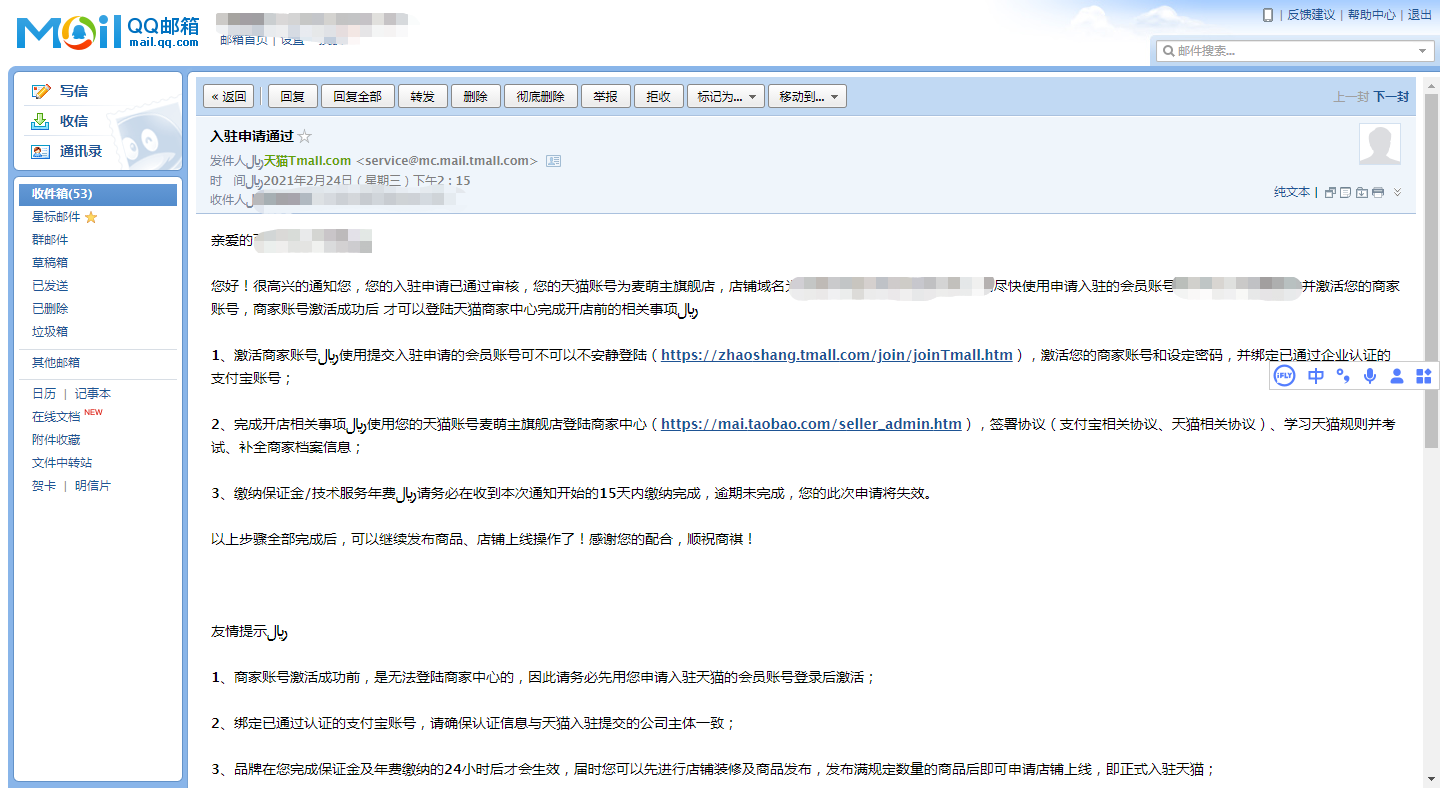
Task: Open the 收件箱(53) inbox folder
Action: (x=98, y=194)
